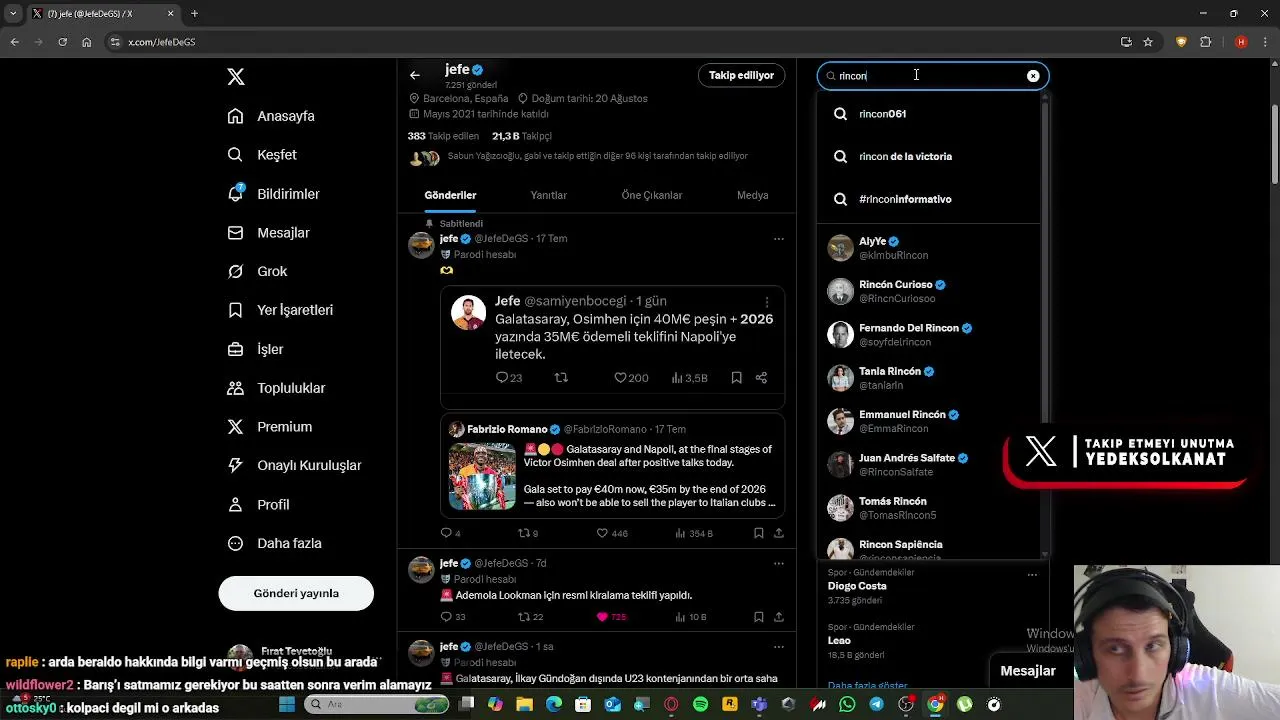Open Onaylı Kuruluşlar page

(x=294, y=465)
